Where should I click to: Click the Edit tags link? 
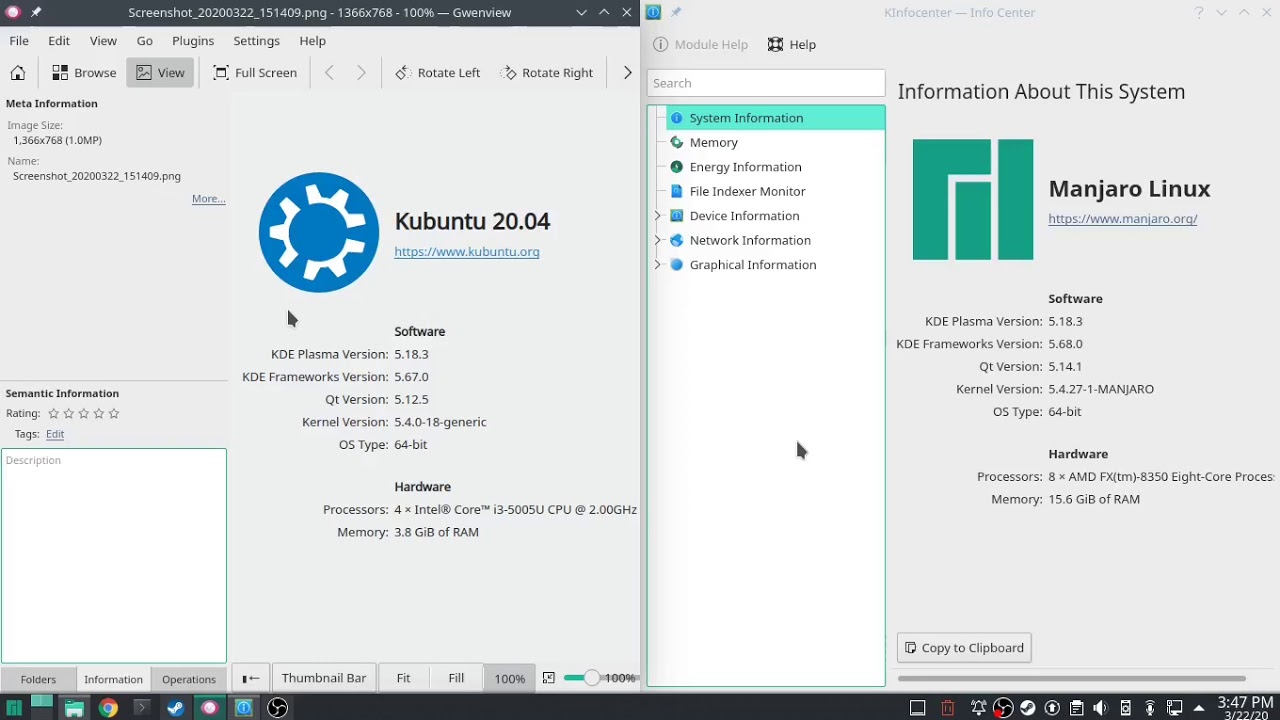click(x=55, y=434)
